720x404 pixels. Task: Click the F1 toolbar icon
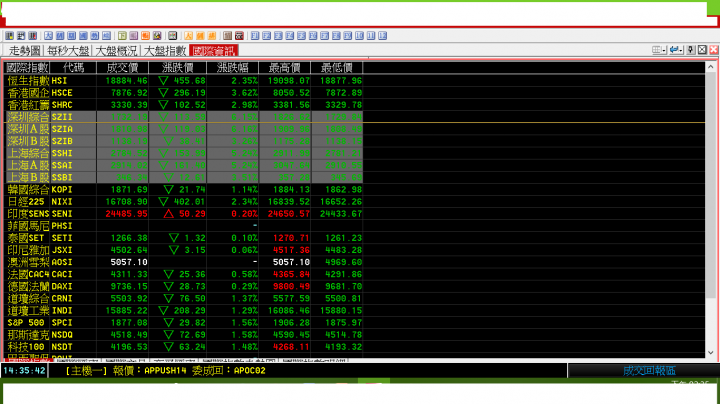tap(255, 36)
